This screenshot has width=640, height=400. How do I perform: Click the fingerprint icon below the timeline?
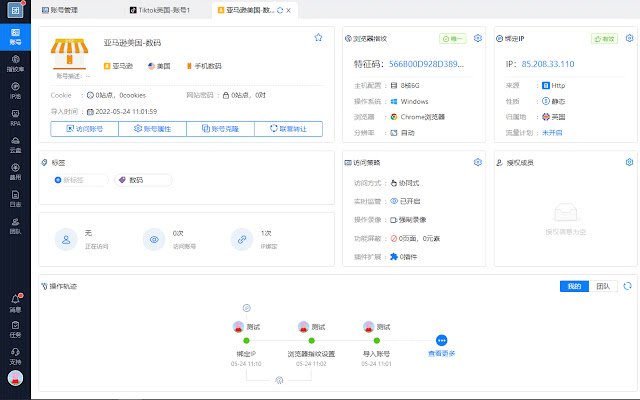click(x=279, y=380)
